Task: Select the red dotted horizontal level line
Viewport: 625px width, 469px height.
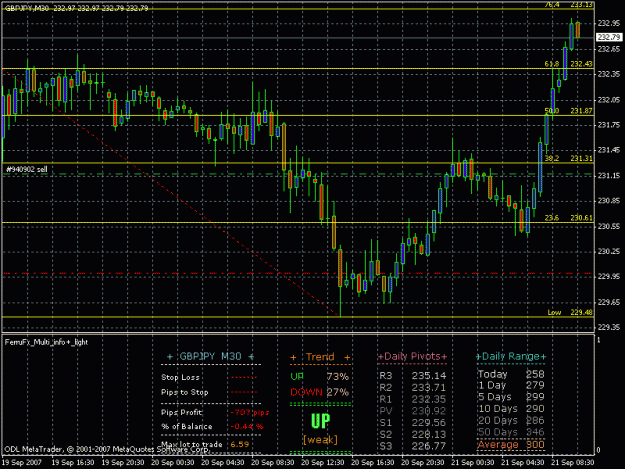Action: pyautogui.click(x=298, y=274)
